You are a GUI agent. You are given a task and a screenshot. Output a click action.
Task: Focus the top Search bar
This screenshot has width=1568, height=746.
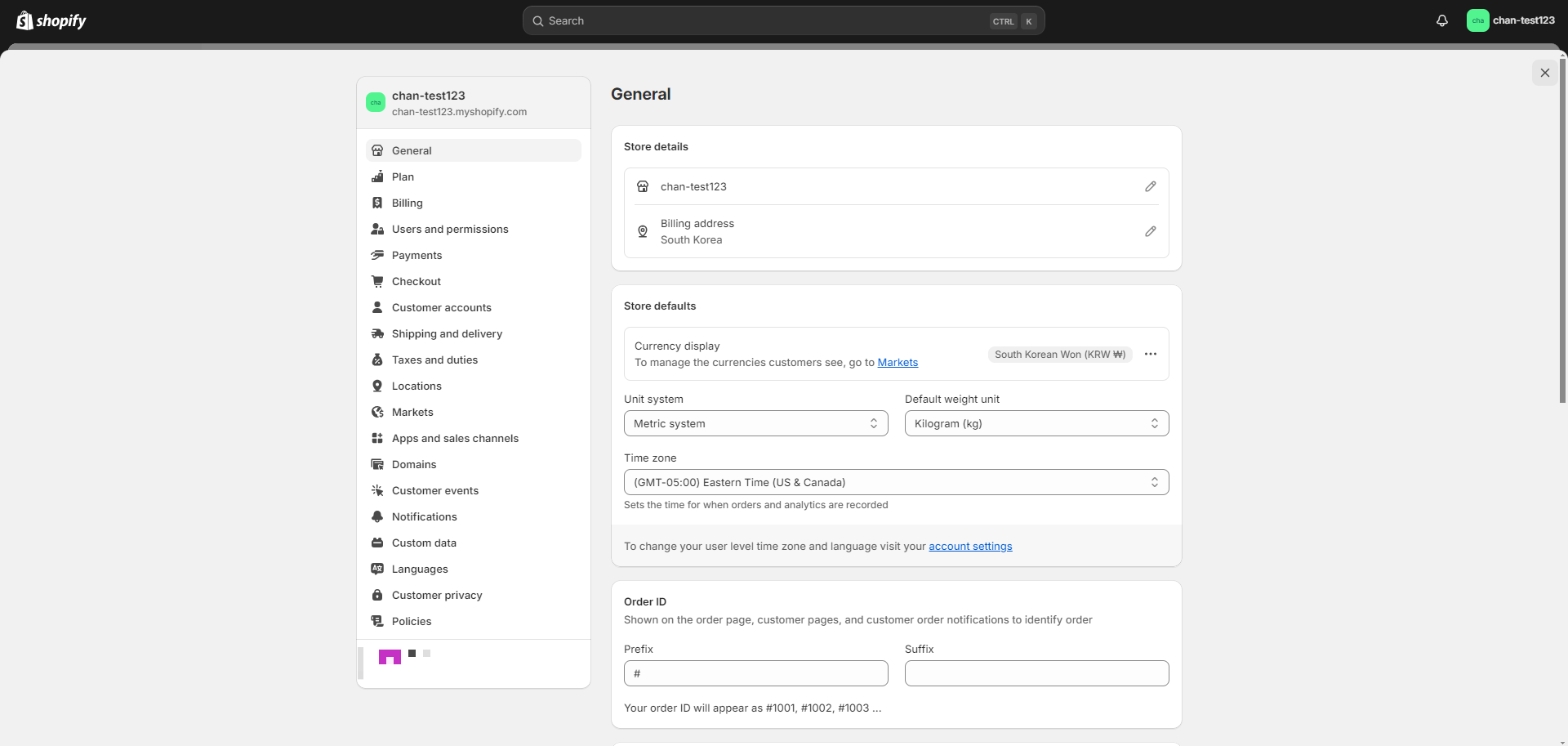[x=783, y=20]
